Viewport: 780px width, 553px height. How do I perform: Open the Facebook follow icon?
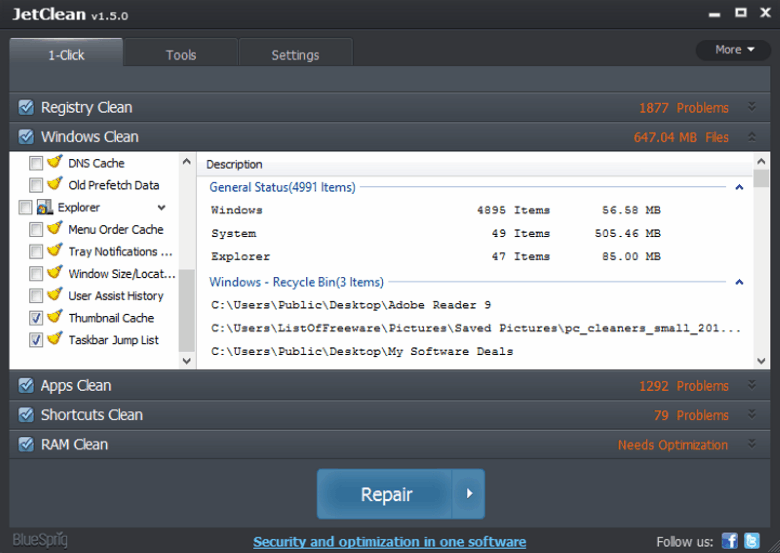[x=730, y=541]
